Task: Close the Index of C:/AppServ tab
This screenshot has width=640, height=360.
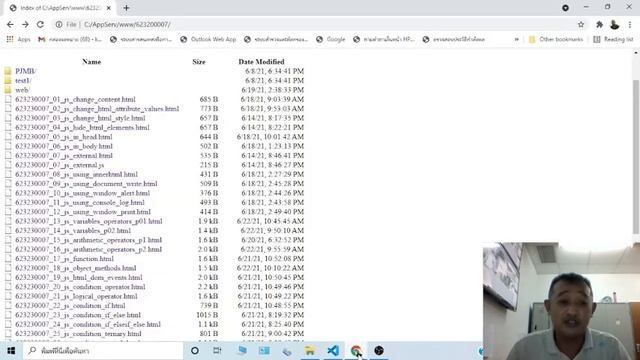Action: click(x=109, y=8)
